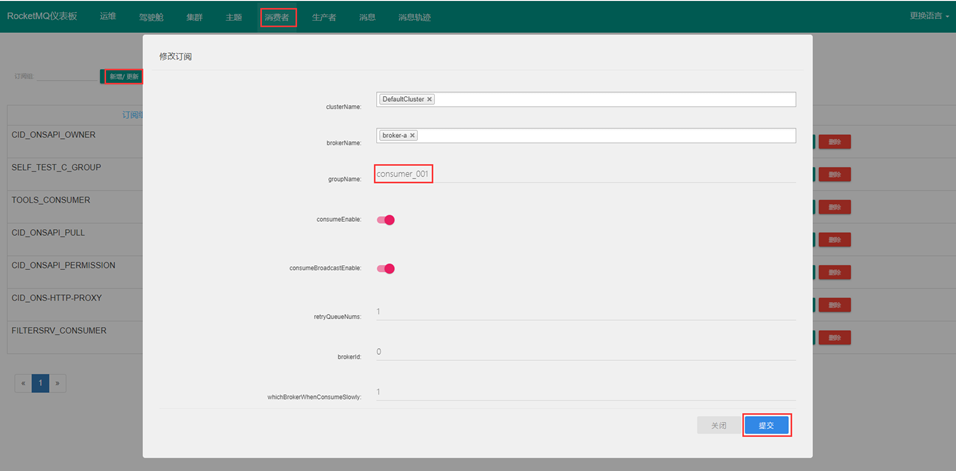Open the brokerName selection box
956x471 pixels.
coord(586,135)
